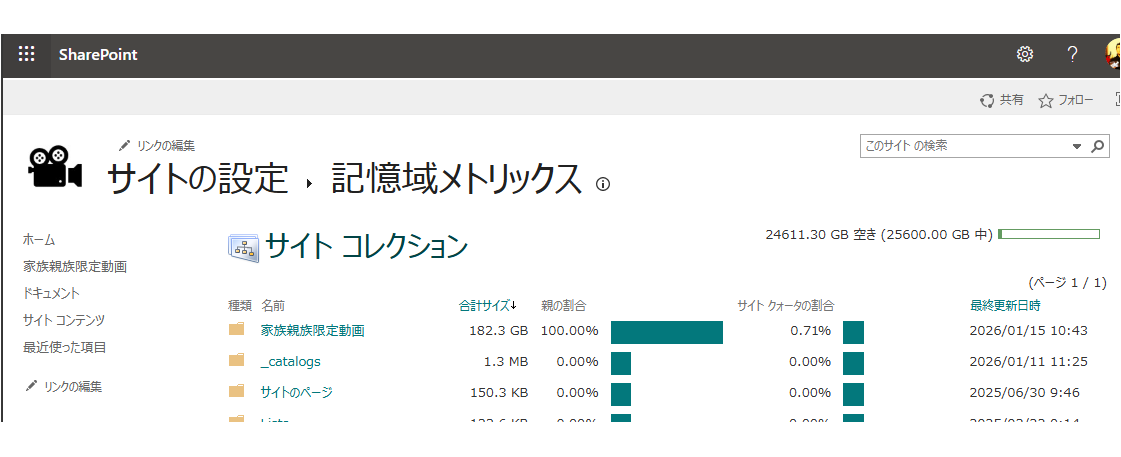Sort by 合計サイズ column header
The image size is (1121, 457).
tap(487, 305)
